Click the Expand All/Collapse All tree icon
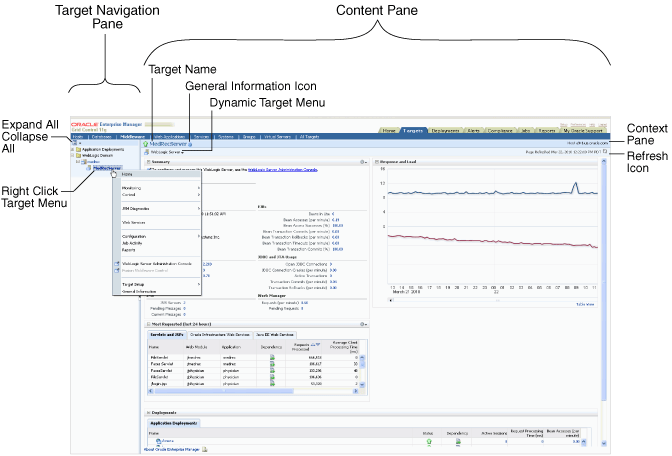The width and height of the screenshot is (672, 456). click(75, 143)
